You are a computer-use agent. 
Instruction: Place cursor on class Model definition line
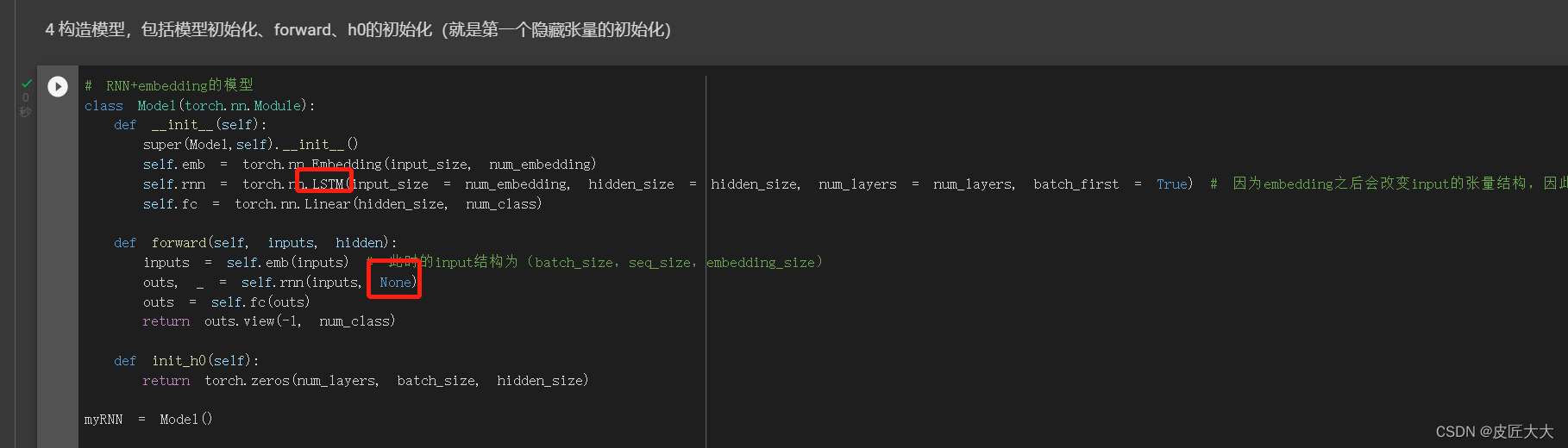pos(199,106)
